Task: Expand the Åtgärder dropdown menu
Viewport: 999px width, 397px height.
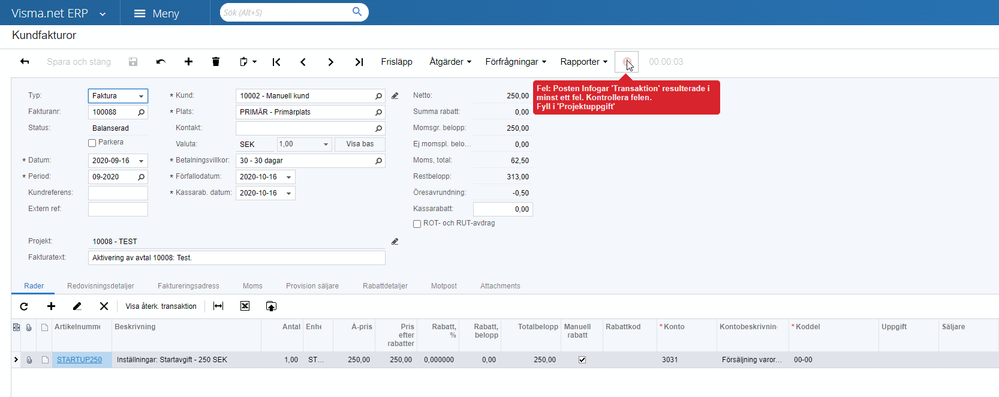Action: tap(450, 62)
